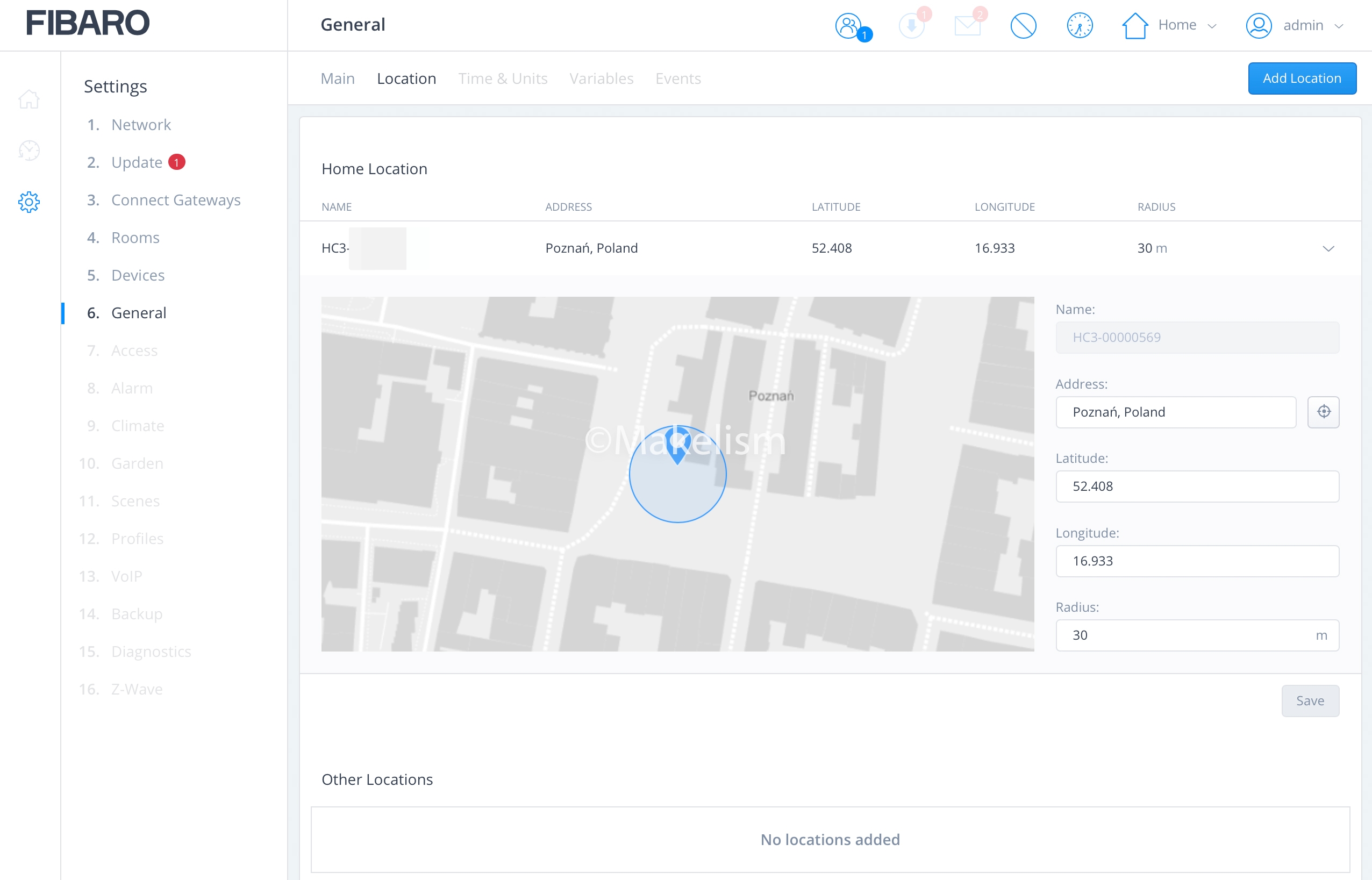The image size is (1372, 880).
Task: Click the clock dashboard icon in left sidebar
Action: (x=29, y=151)
